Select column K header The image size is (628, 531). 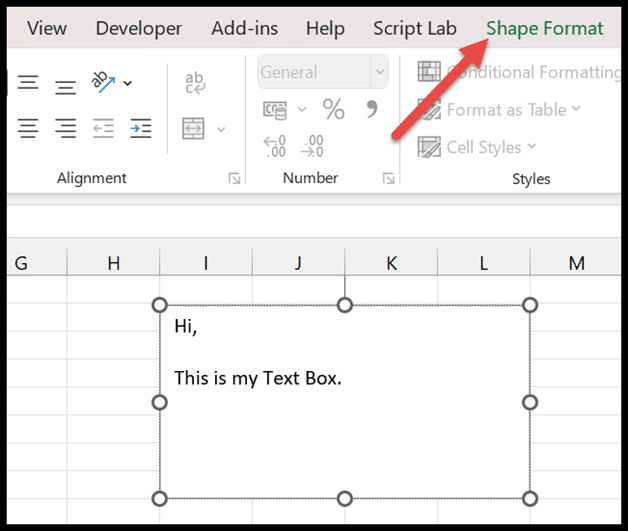(391, 263)
